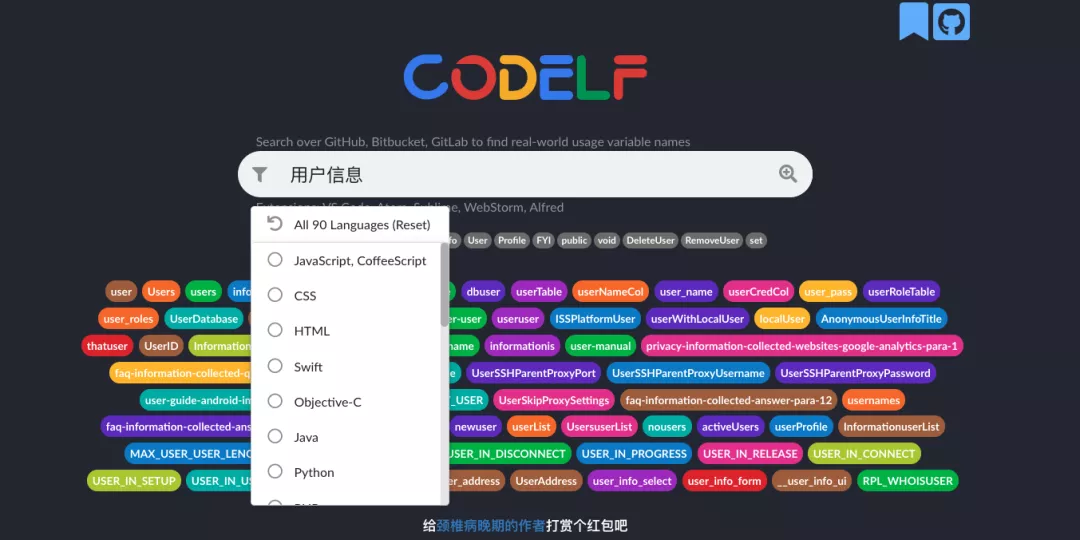The width and height of the screenshot is (1080, 540).
Task: Select the 'user_name' variable tag
Action: point(686,291)
